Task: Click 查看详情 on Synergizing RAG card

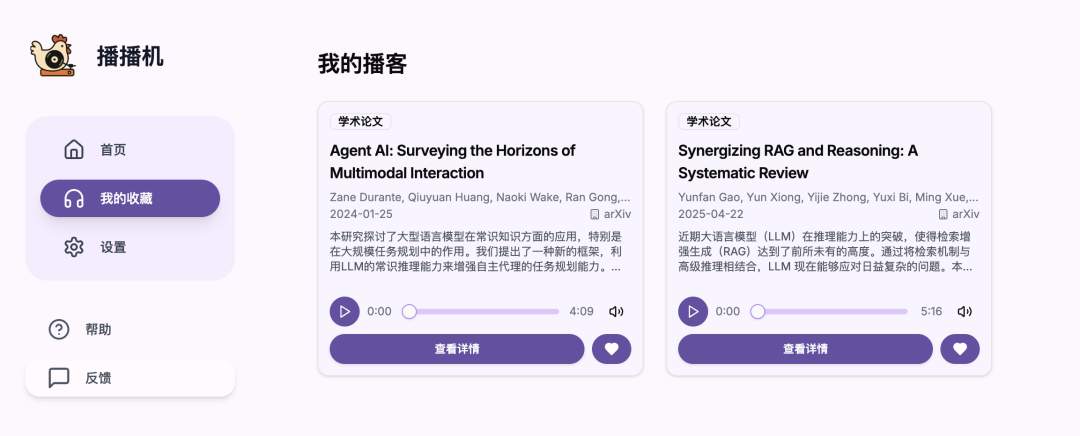Action: pyautogui.click(x=805, y=349)
